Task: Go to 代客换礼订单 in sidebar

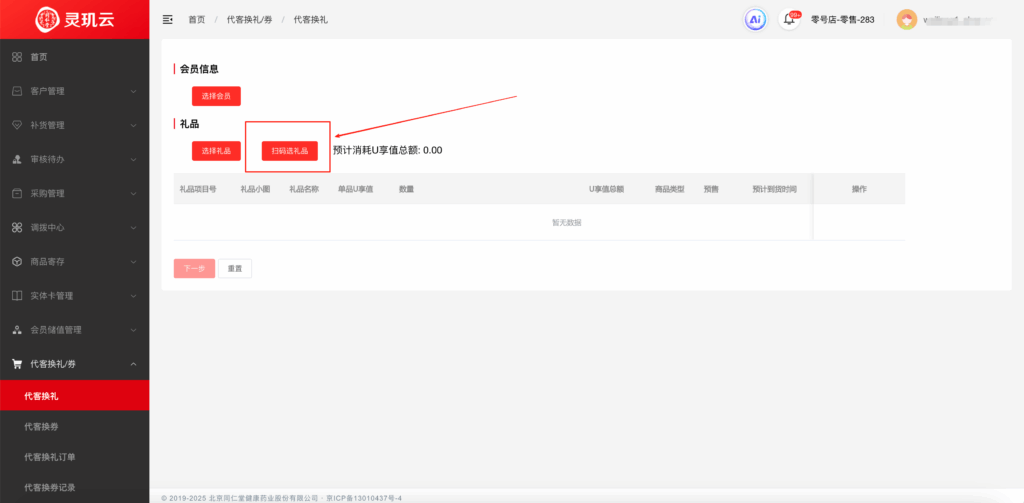Action: (49, 457)
